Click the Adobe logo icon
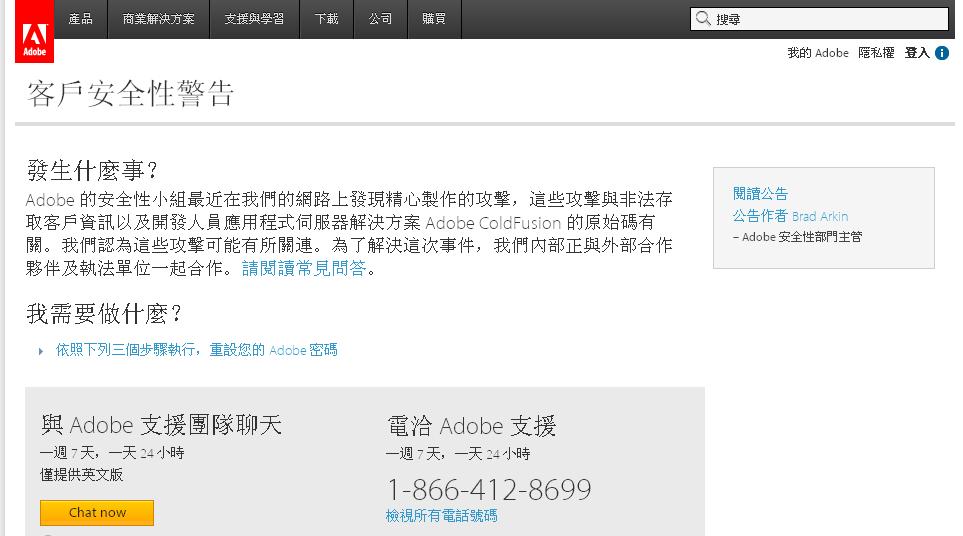Viewport: 963px width, 536px height. 34,31
